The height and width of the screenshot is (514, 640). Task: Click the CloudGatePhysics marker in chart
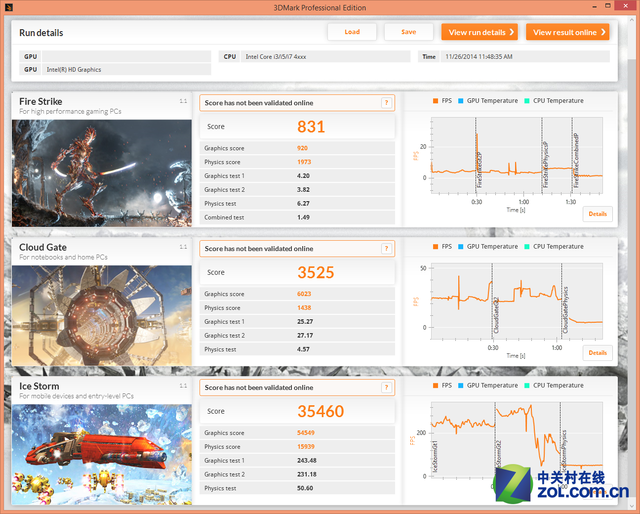pyautogui.click(x=566, y=310)
